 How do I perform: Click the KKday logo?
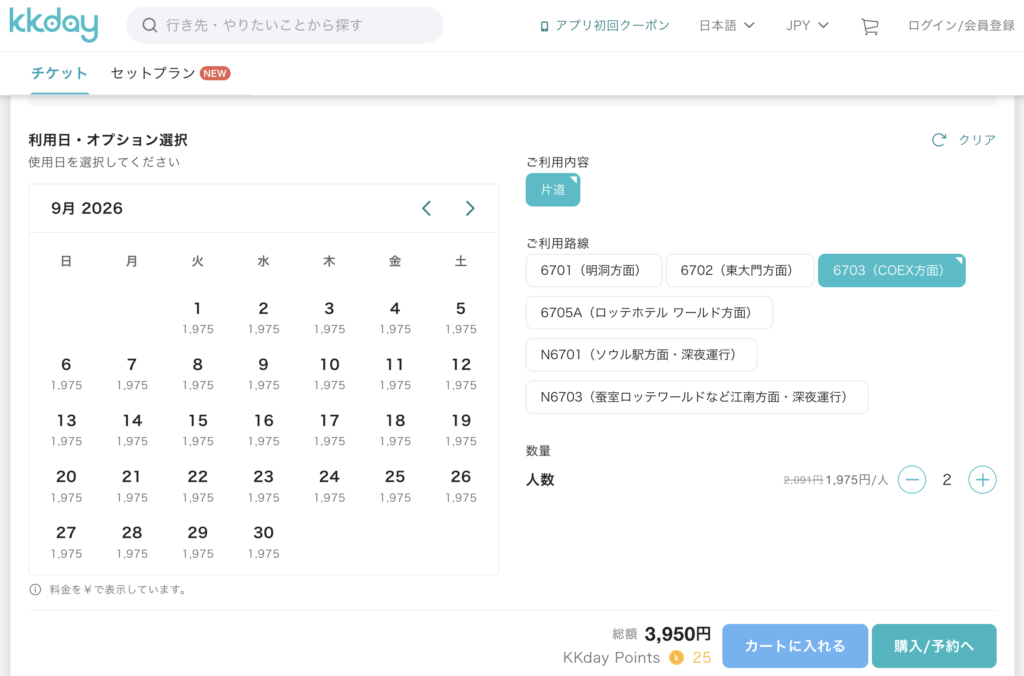pos(54,25)
